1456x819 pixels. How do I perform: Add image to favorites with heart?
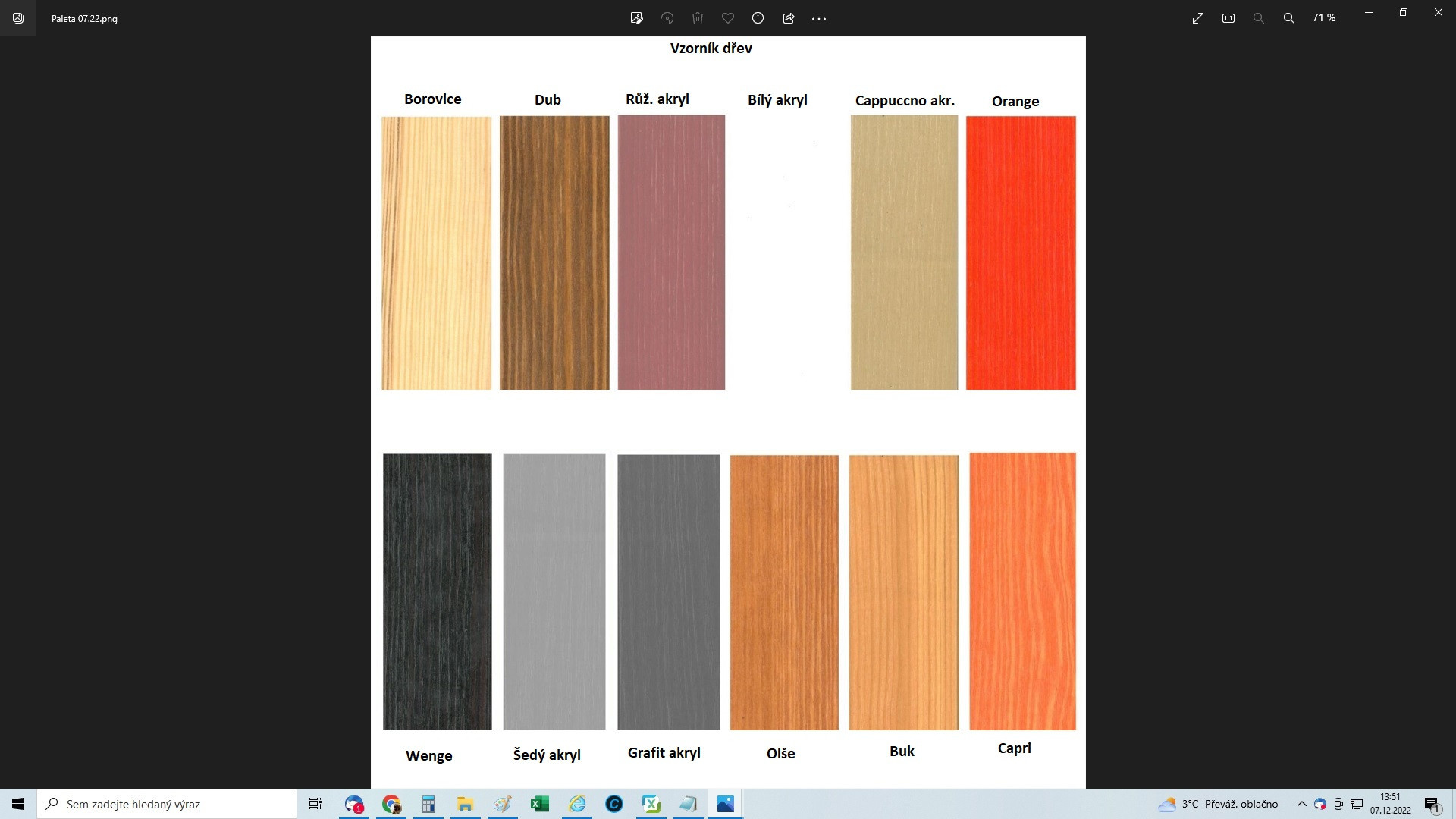(728, 18)
